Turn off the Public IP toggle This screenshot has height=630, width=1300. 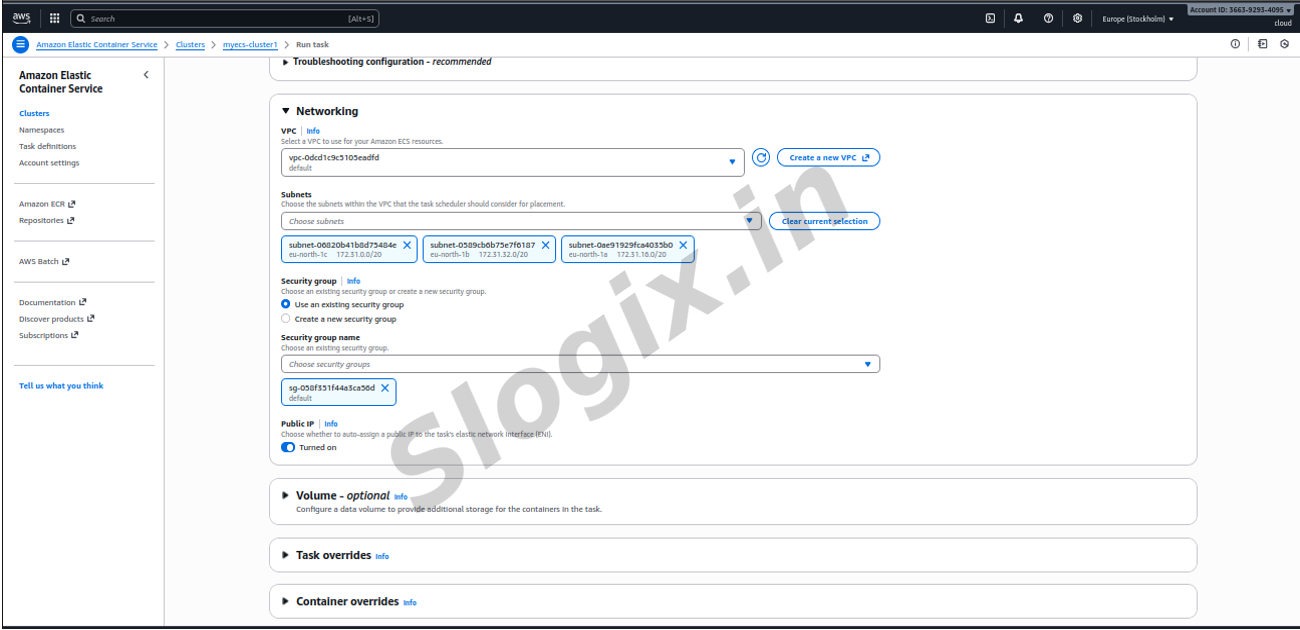click(288, 448)
